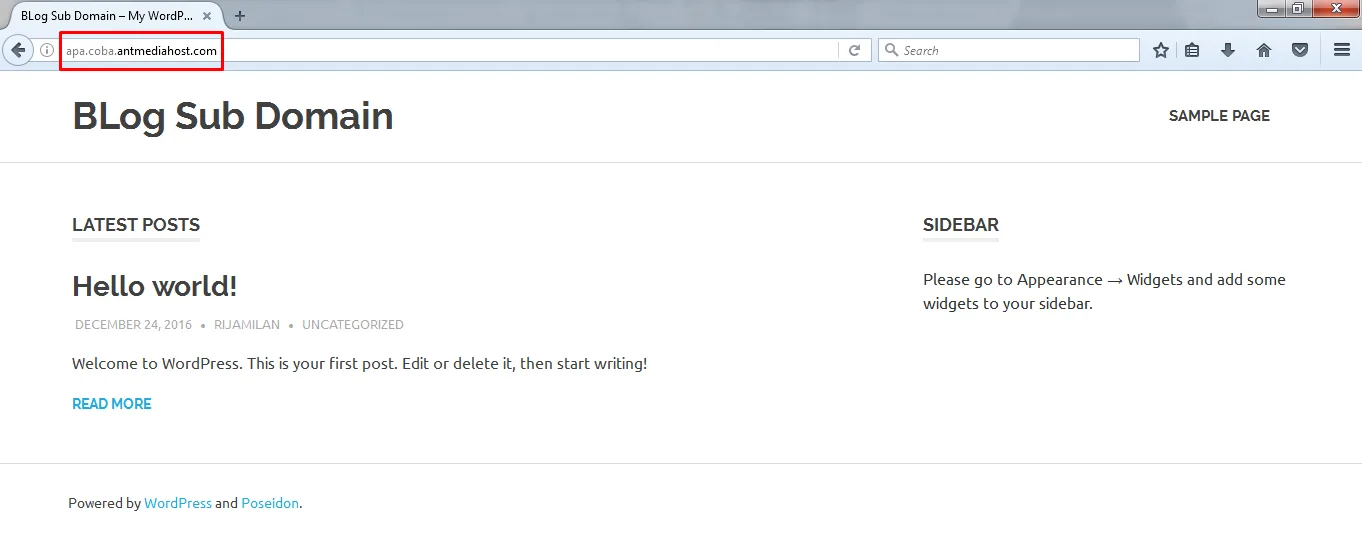This screenshot has width=1362, height=540.
Task: Focus the address bar URL field
Action: 450,50
